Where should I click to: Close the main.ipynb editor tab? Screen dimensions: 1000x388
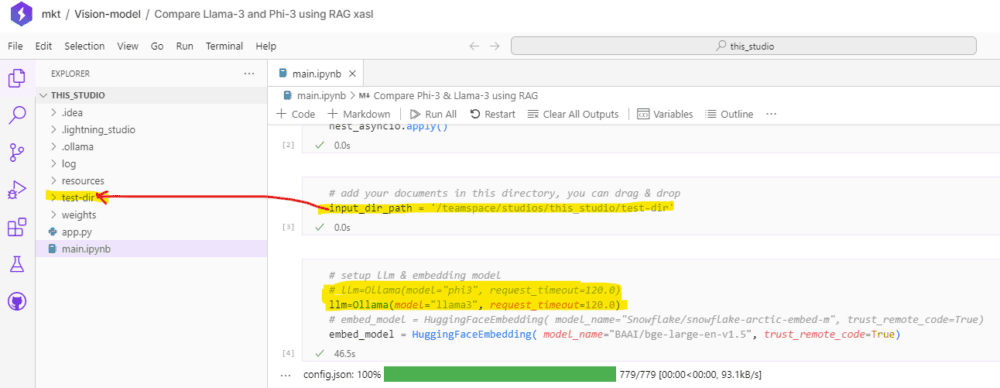pyautogui.click(x=351, y=73)
